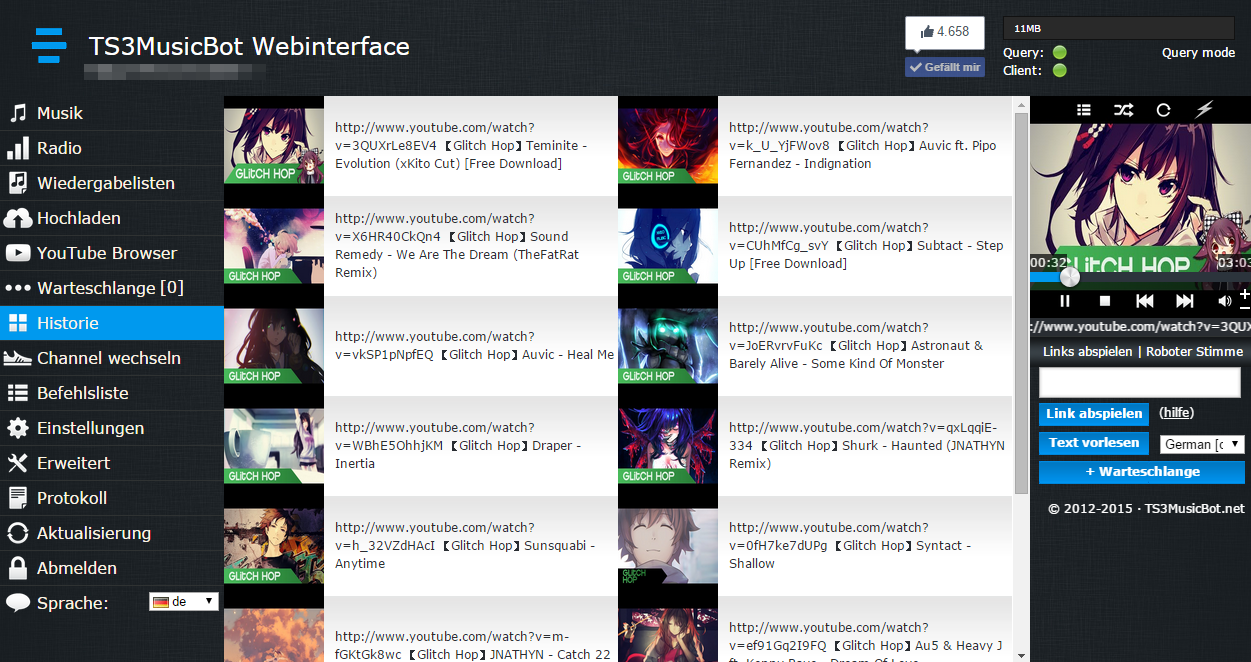Click the cloud upload icon beside Hochladen
Screen dimensions: 1251x662
coord(18,218)
